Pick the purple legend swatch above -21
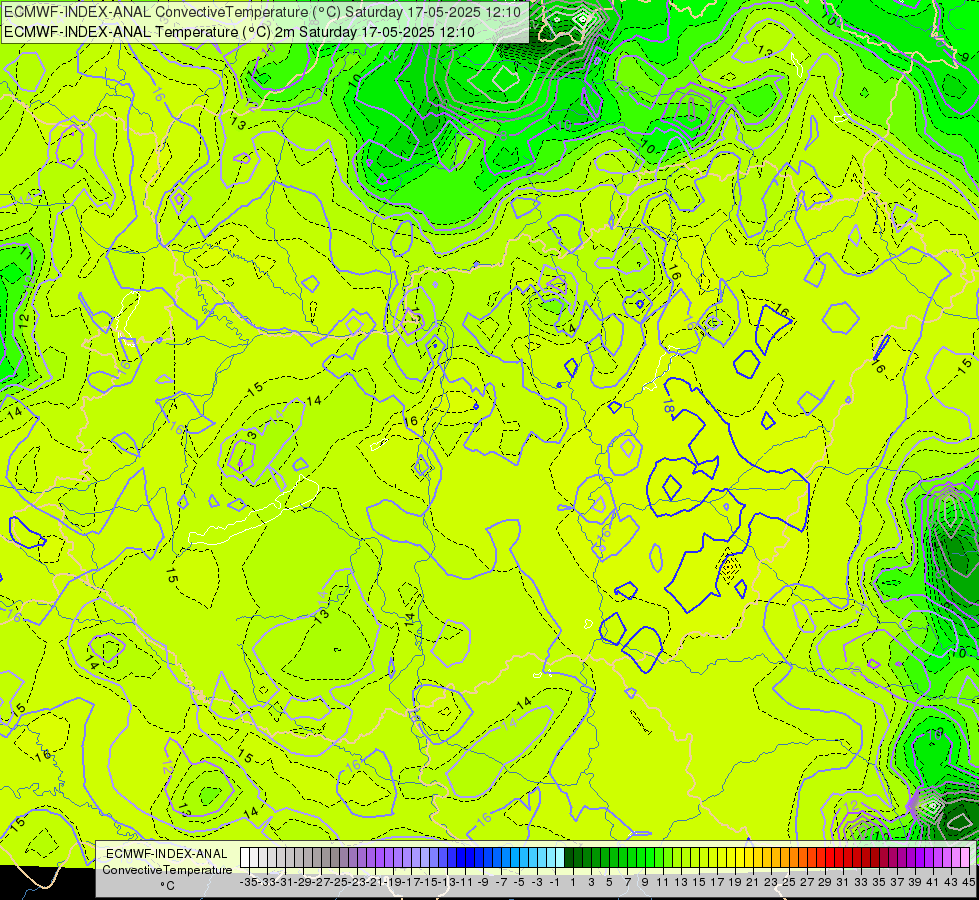This screenshot has width=979, height=900. 371,857
